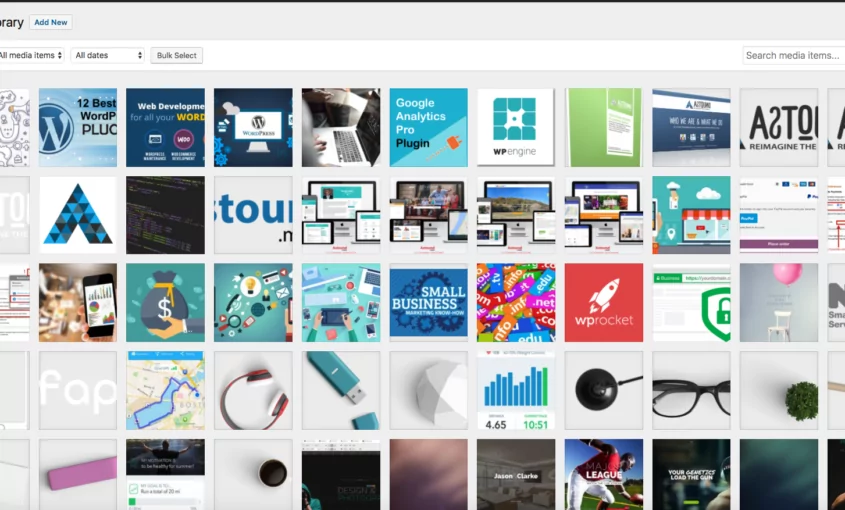Open the pink balloon and chair thumbnail
845x510 pixels.
tap(779, 302)
